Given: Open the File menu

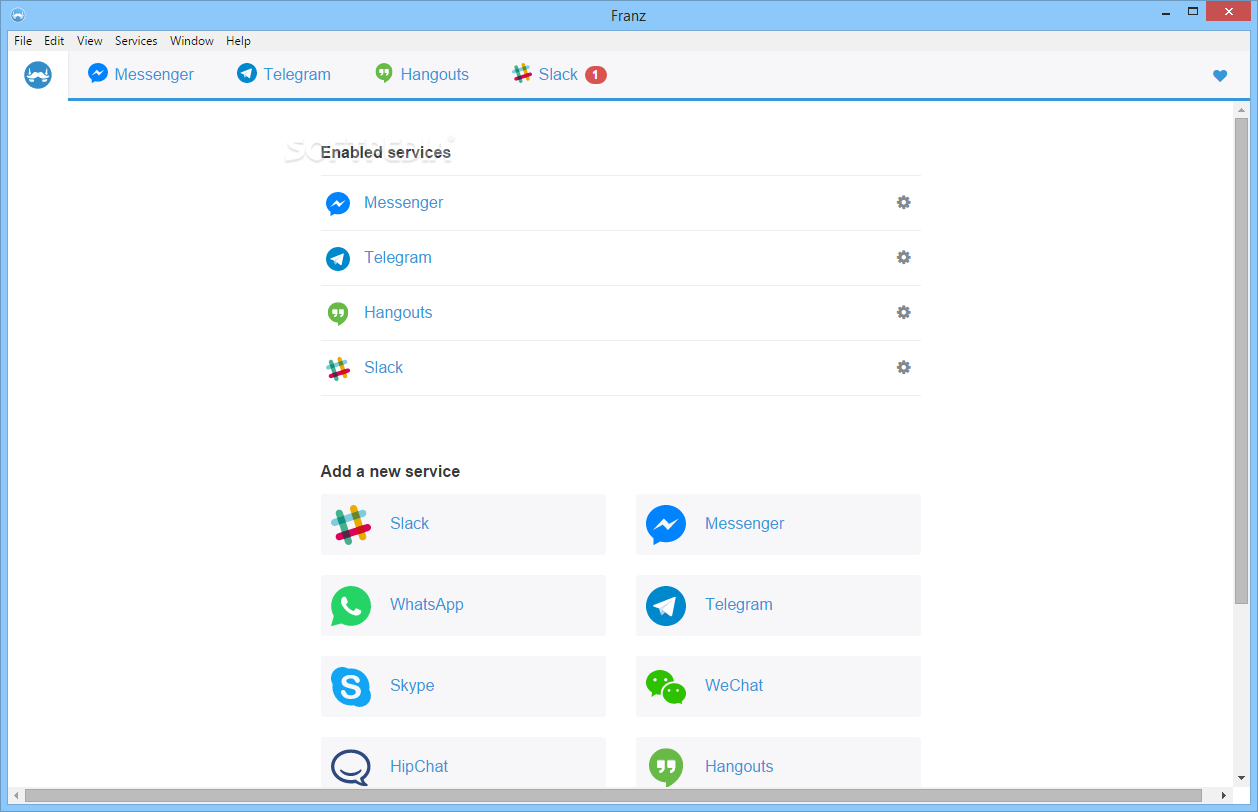Looking at the screenshot, I should coord(23,41).
